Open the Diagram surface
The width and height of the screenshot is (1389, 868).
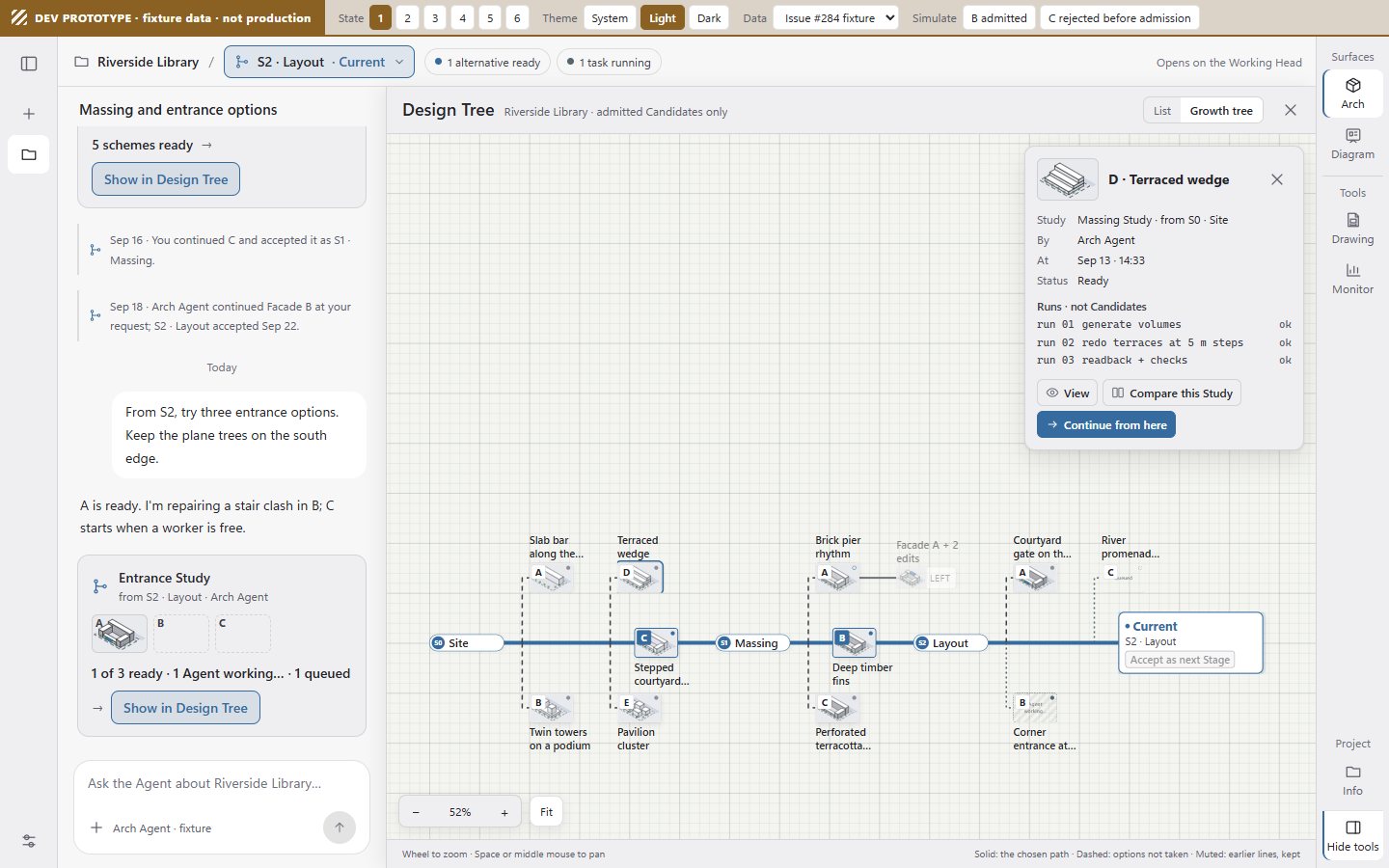[1352, 144]
